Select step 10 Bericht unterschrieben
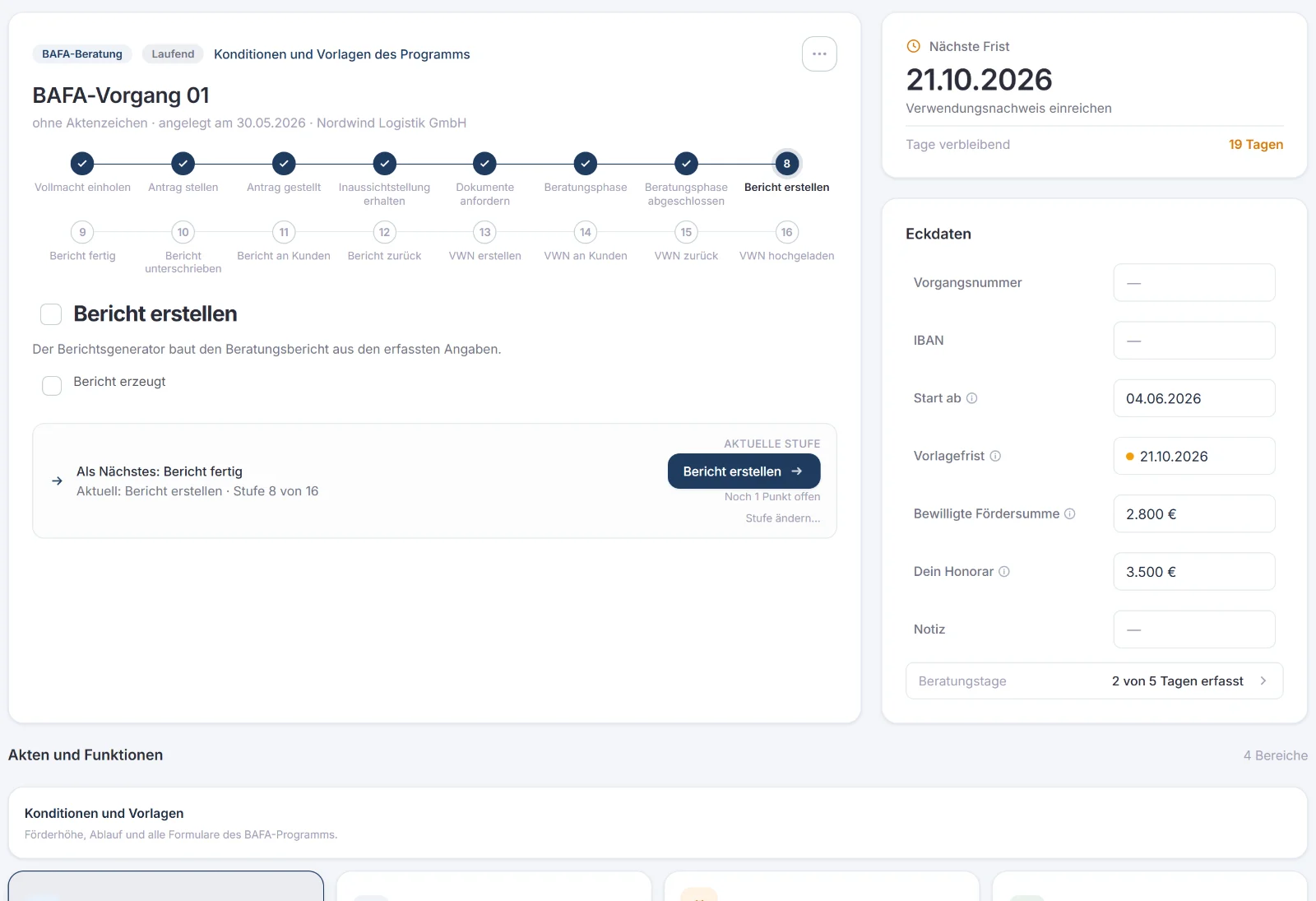This screenshot has width=1316, height=901. [183, 232]
